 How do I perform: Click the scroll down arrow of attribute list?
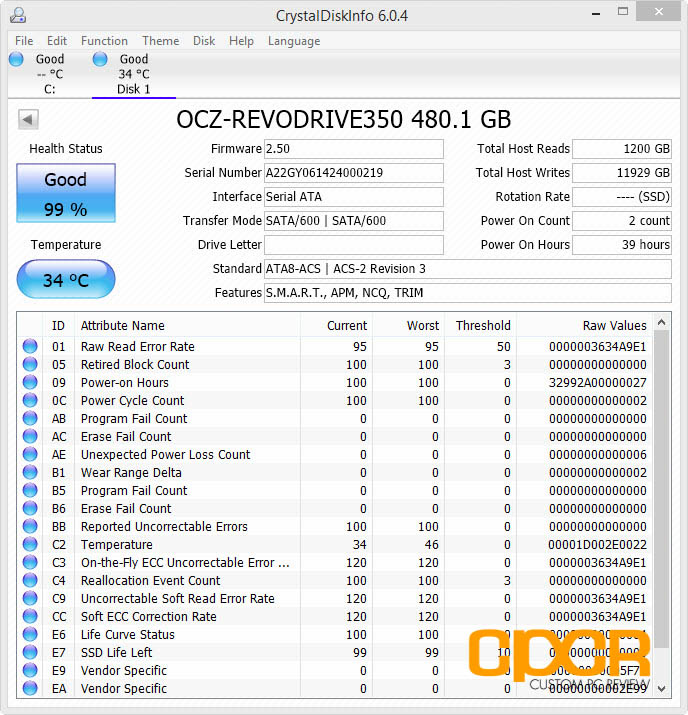[x=662, y=689]
